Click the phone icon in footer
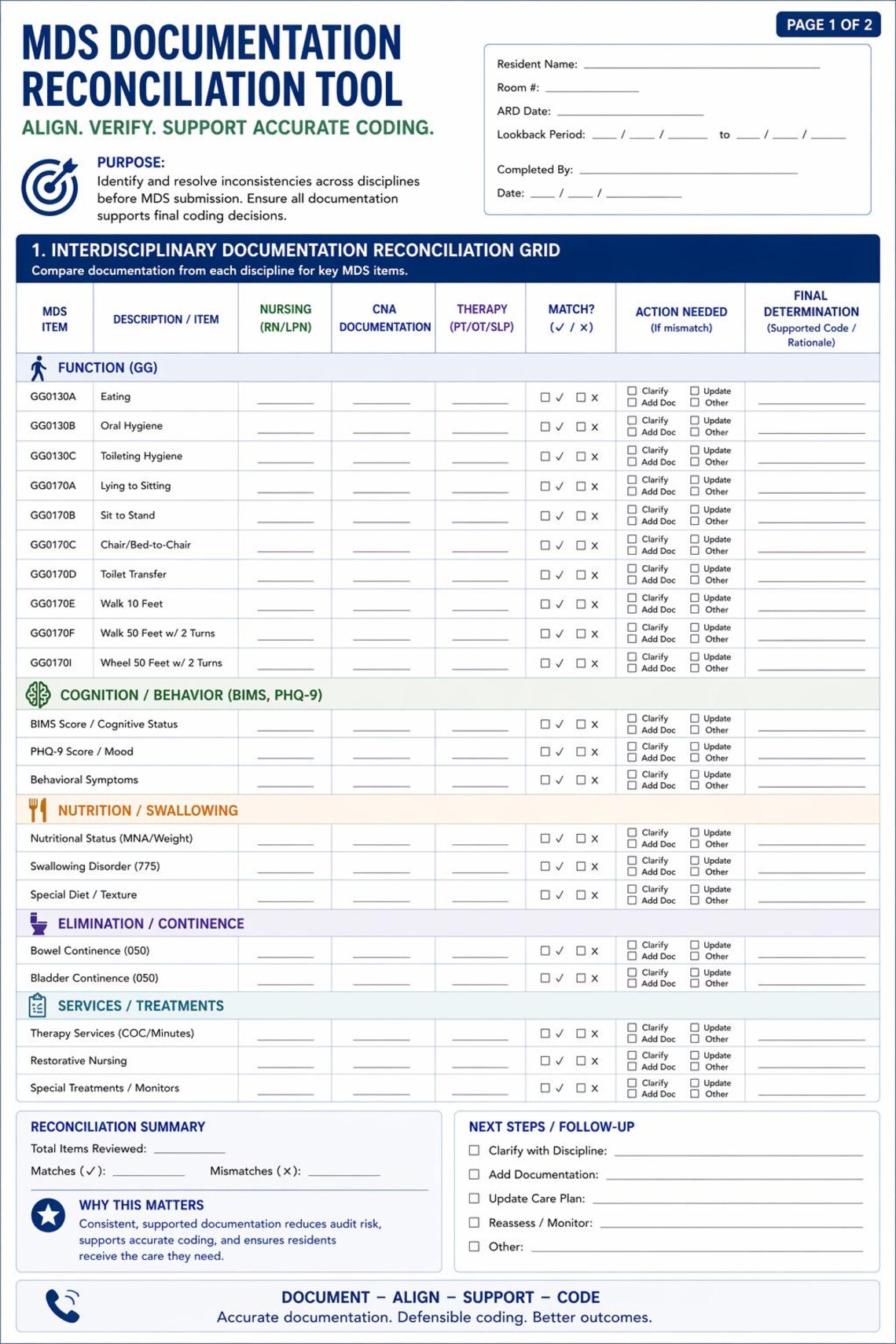This screenshot has height=1344, width=896. (63, 1305)
